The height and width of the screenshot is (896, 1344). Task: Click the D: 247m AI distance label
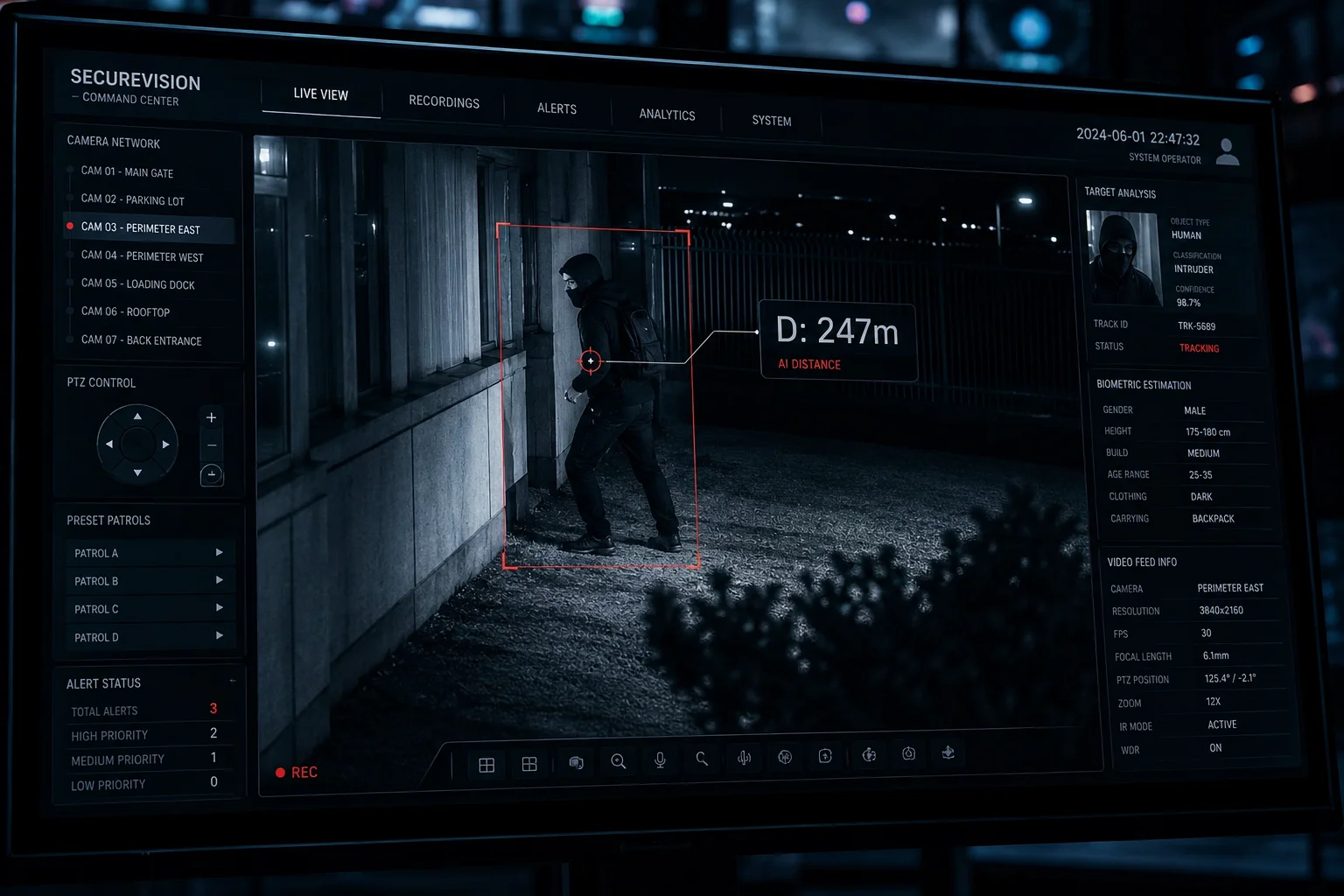click(837, 341)
